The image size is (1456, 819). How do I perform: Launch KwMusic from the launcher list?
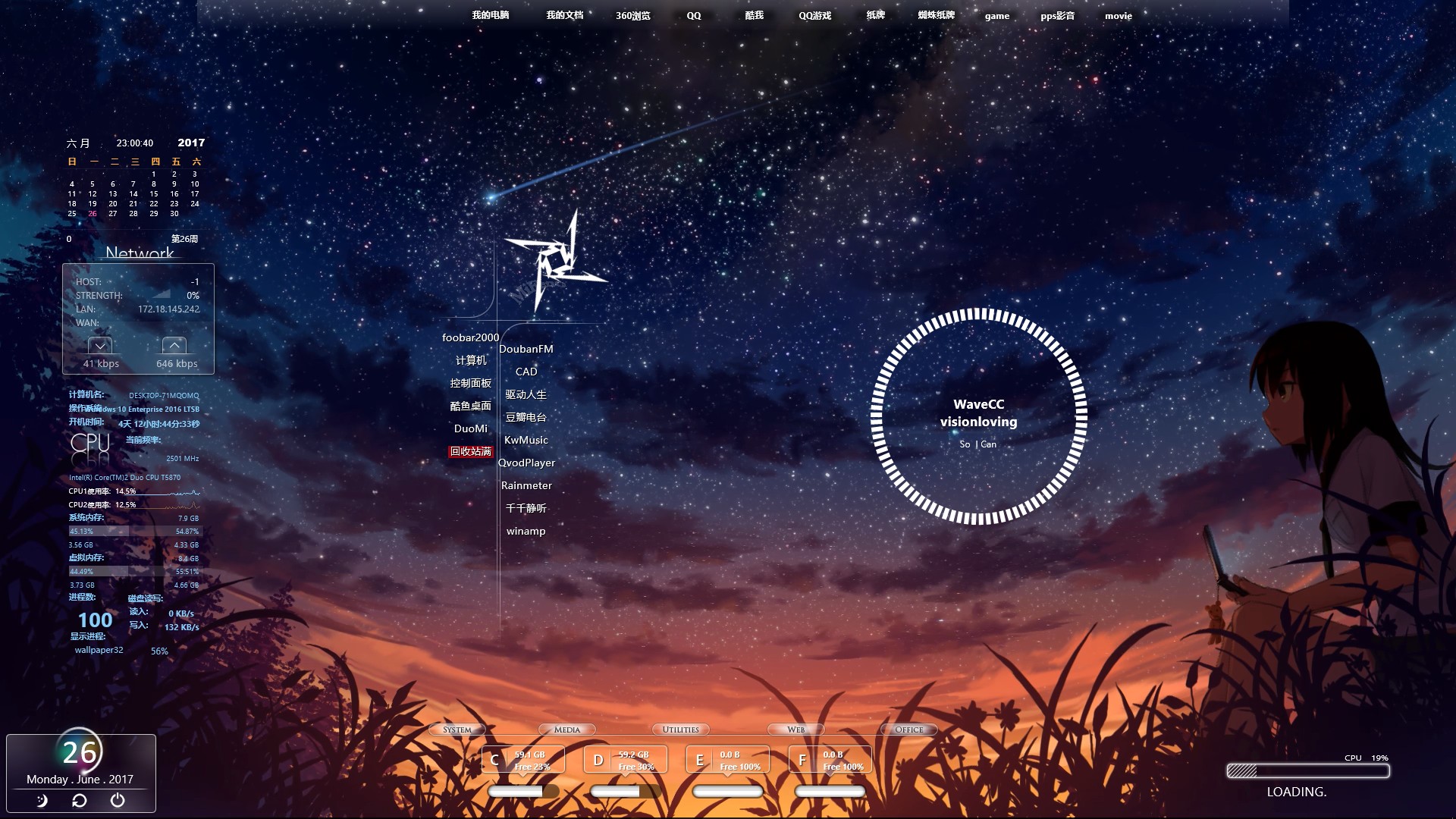tap(526, 440)
